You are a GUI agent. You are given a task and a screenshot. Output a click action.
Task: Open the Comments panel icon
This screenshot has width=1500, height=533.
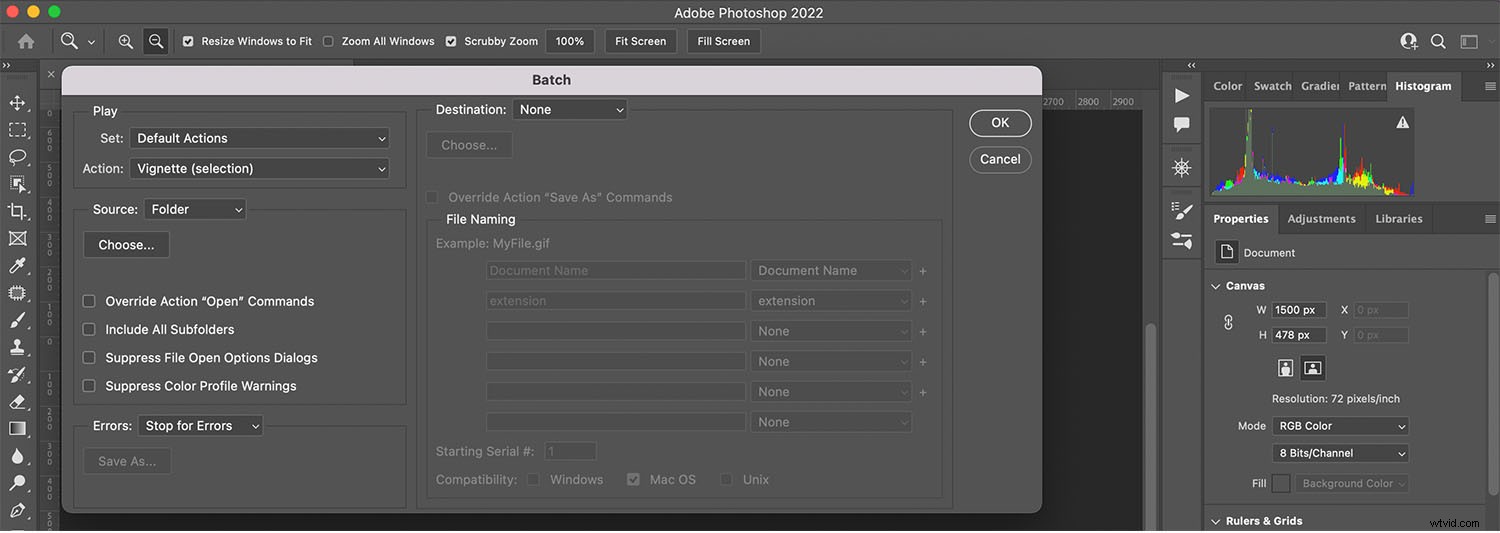(x=1182, y=125)
